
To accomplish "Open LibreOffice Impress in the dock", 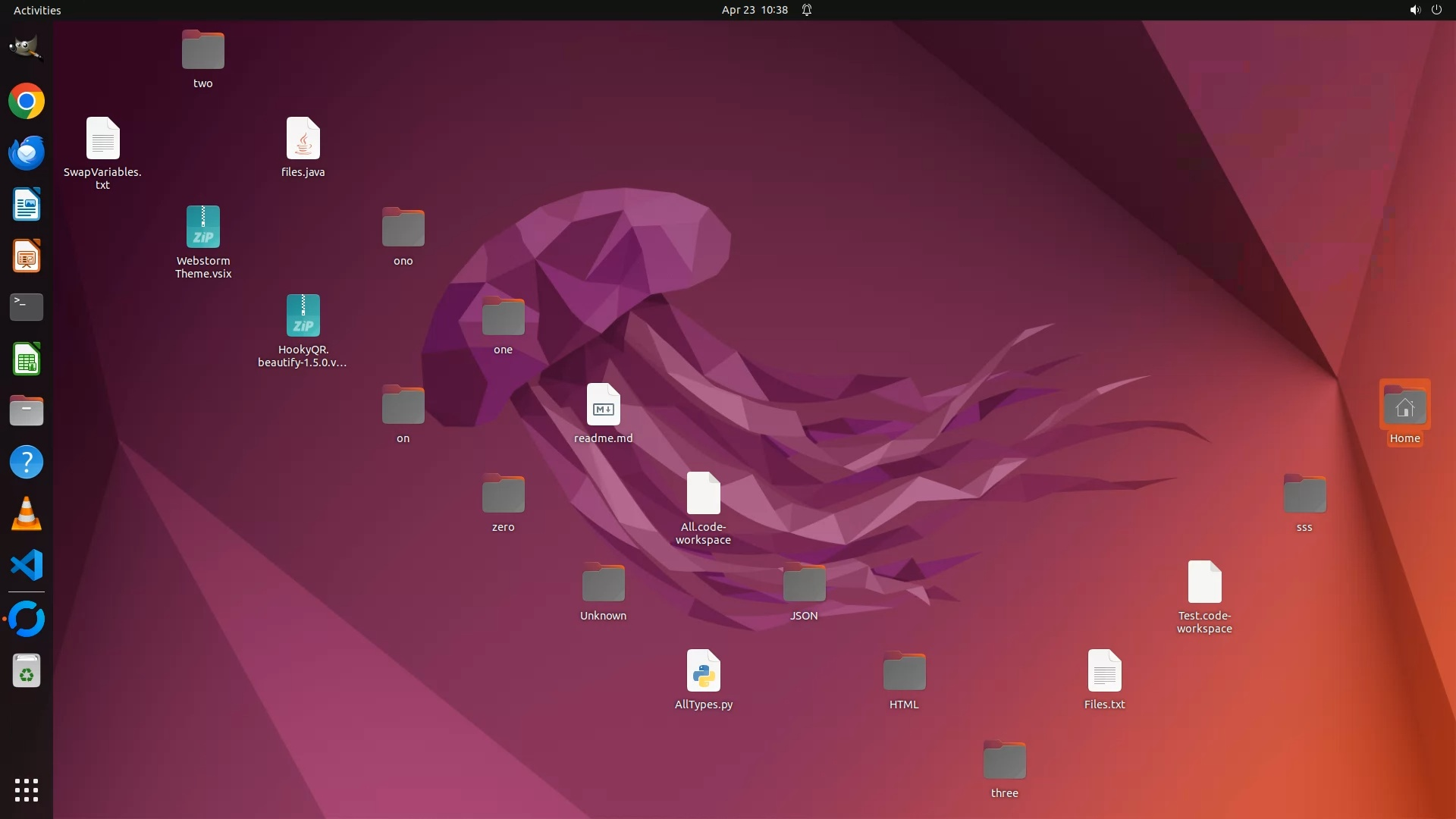I will (x=27, y=256).
